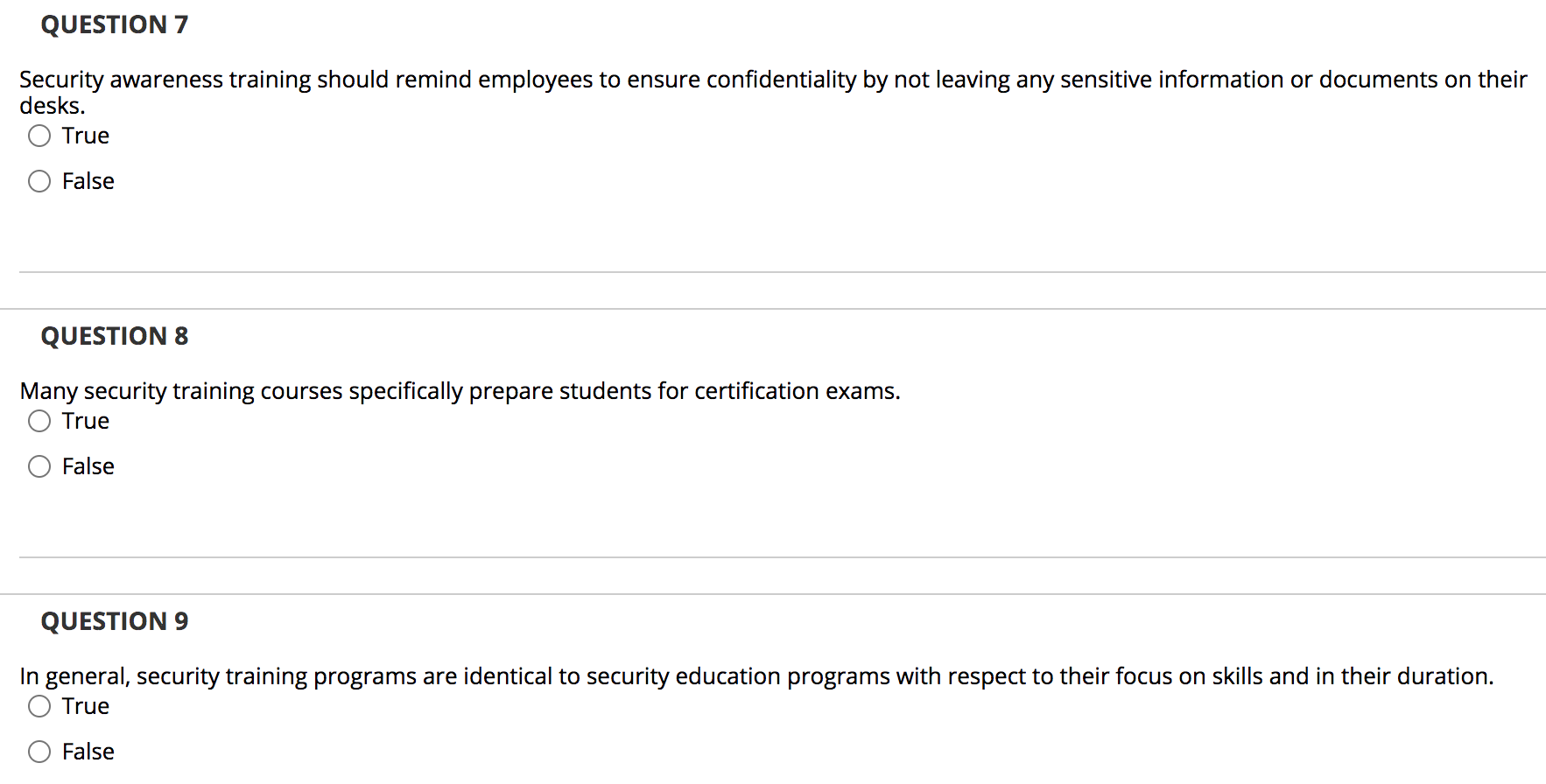Viewport: 1546px width, 784px height.
Task: Click the security education programs question sentence
Action: pyautogui.click(x=756, y=676)
